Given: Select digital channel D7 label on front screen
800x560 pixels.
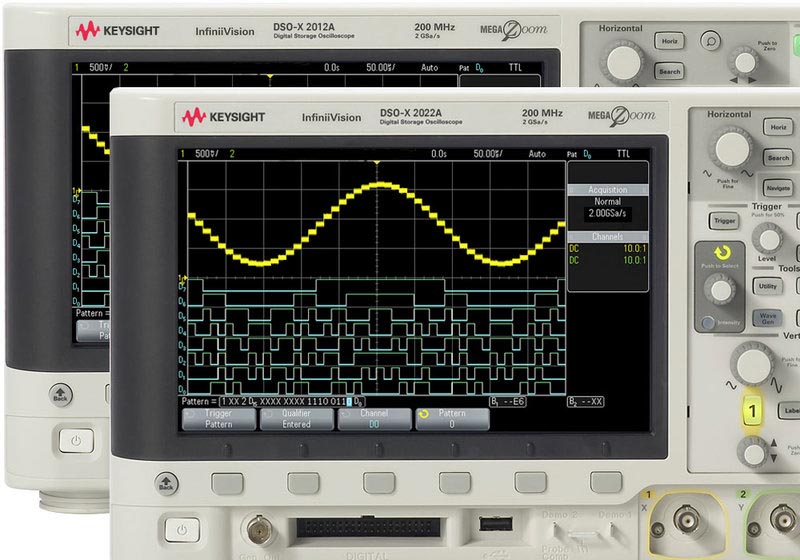Looking at the screenshot, I should [182, 287].
